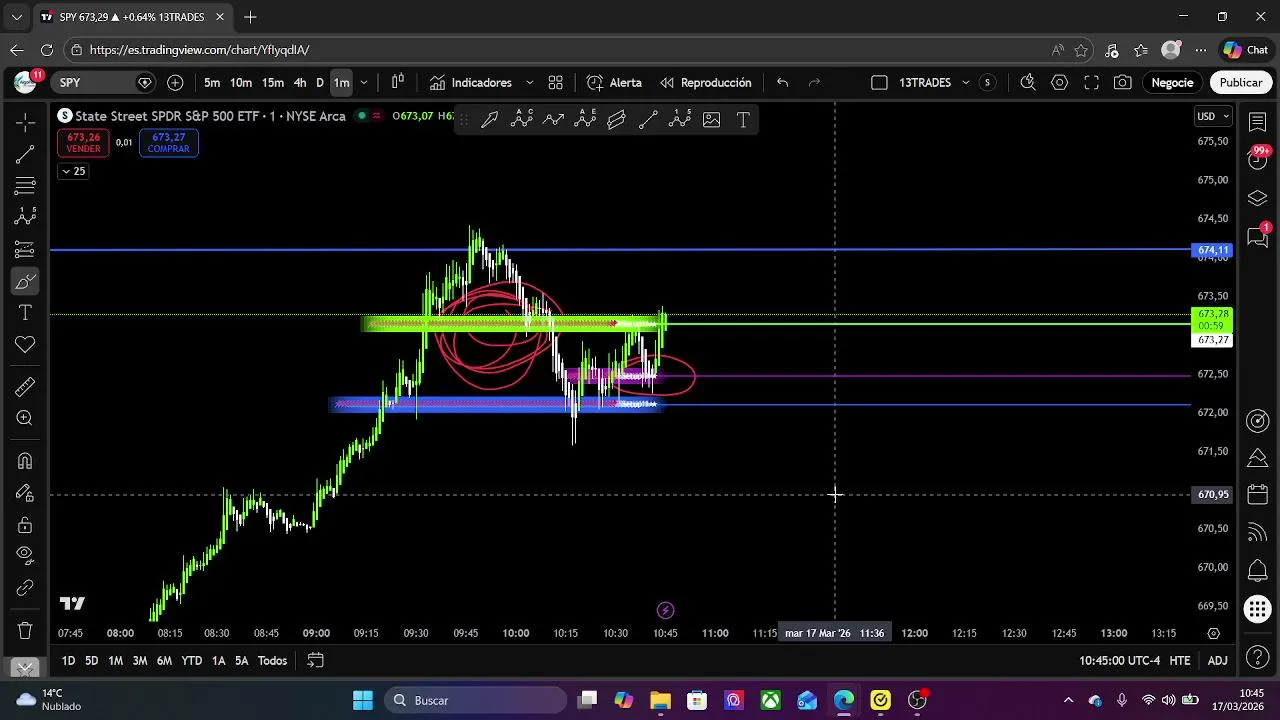Toggle stay in drawing mode pencil-lock

click(25, 493)
